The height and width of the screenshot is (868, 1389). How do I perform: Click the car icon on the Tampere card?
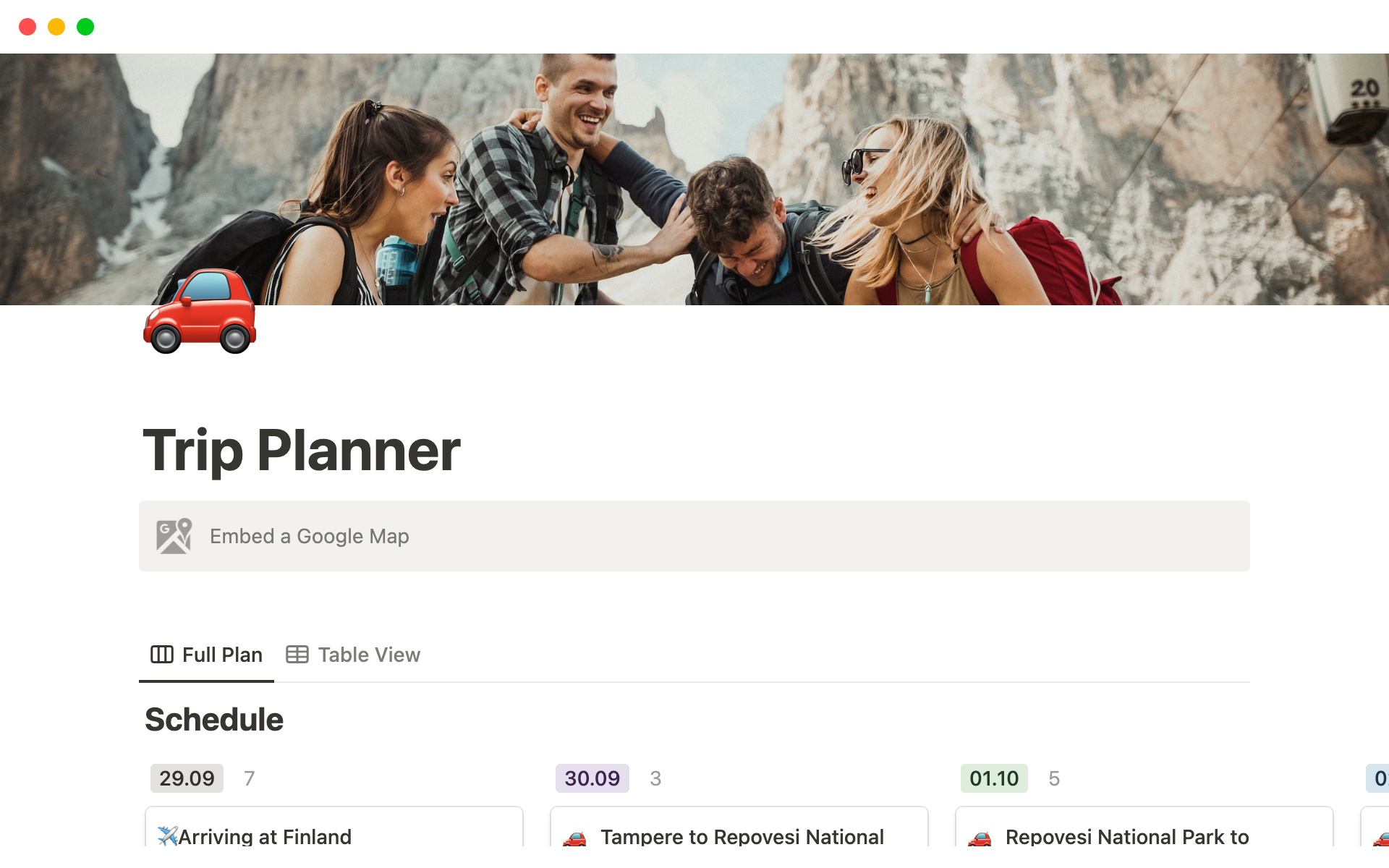pos(575,838)
